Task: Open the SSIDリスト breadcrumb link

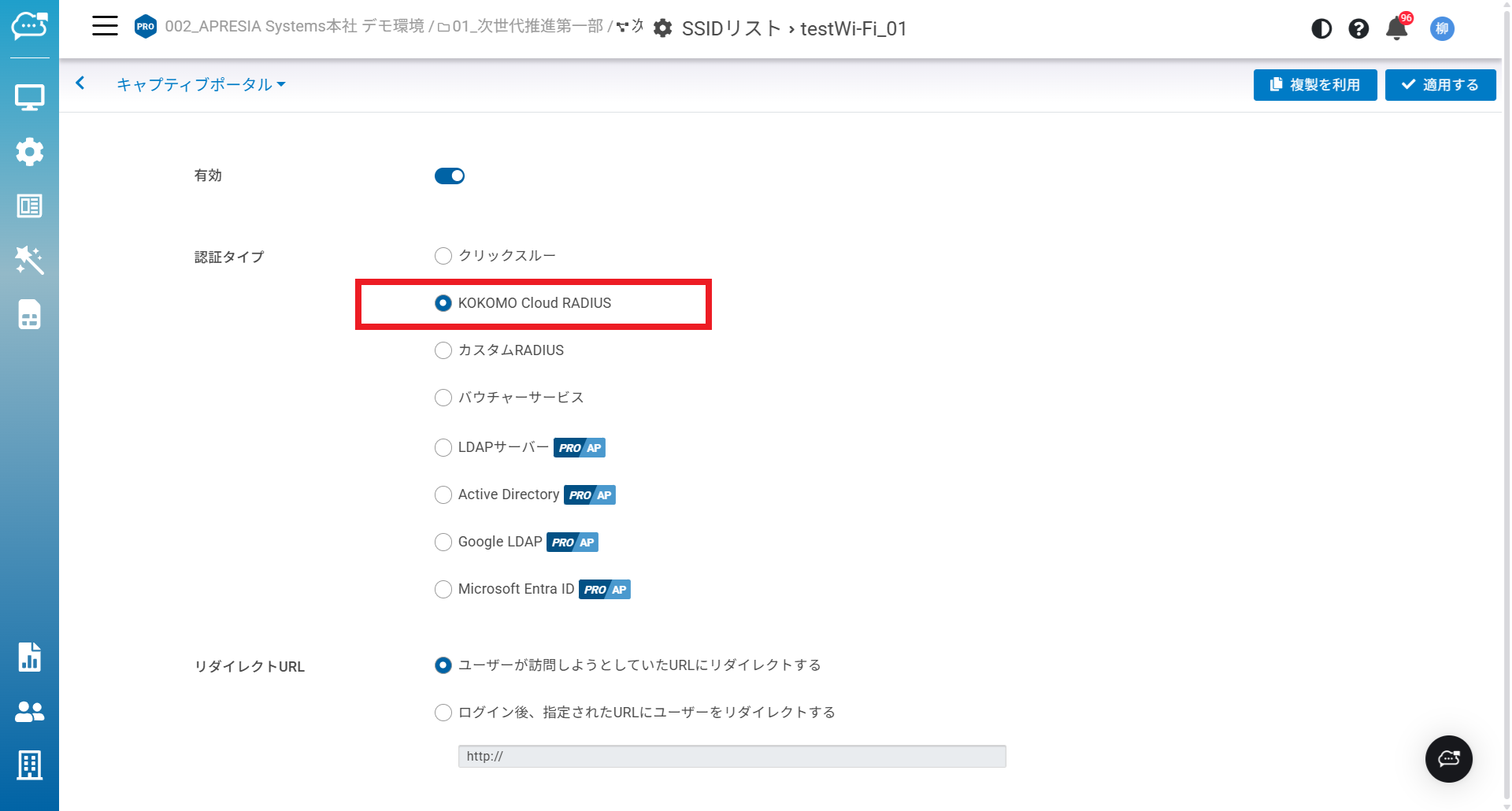Action: (x=732, y=29)
